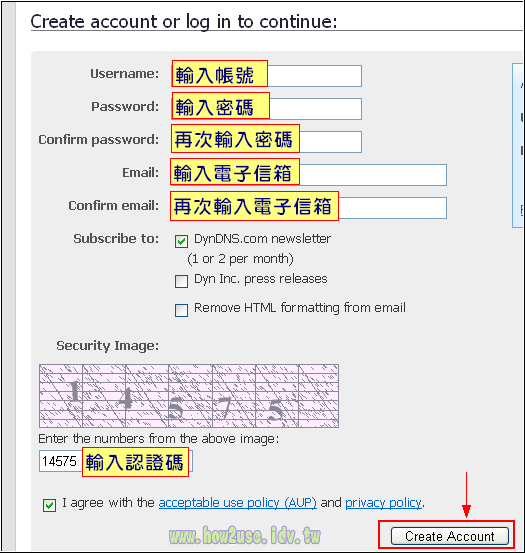Click the "Security Image:" label
525x553 pixels.
pos(108,346)
